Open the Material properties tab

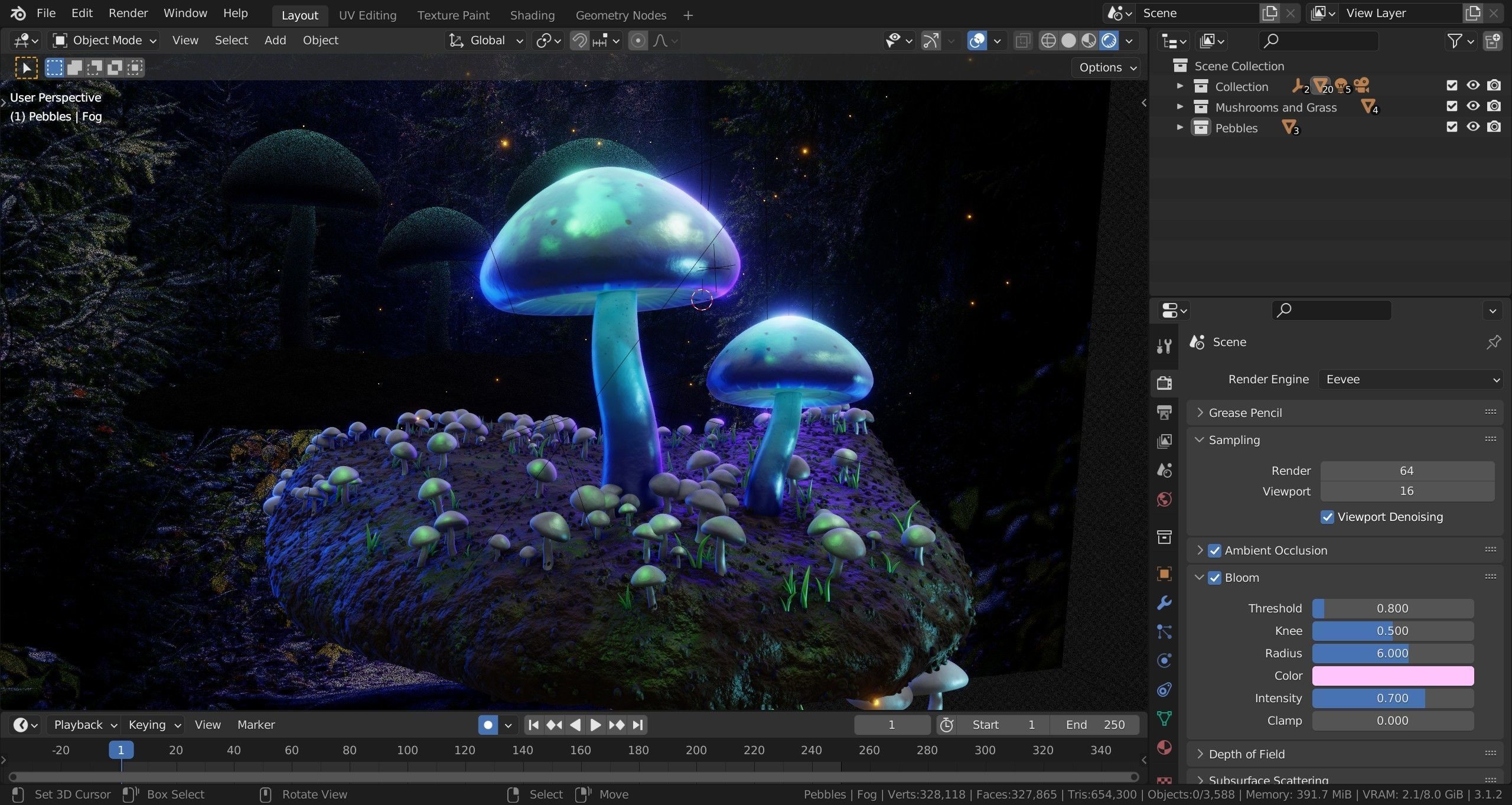point(1164,747)
